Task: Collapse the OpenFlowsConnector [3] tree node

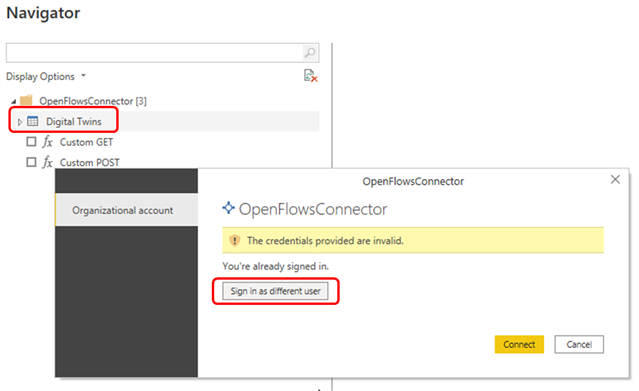Action: [x=13, y=101]
